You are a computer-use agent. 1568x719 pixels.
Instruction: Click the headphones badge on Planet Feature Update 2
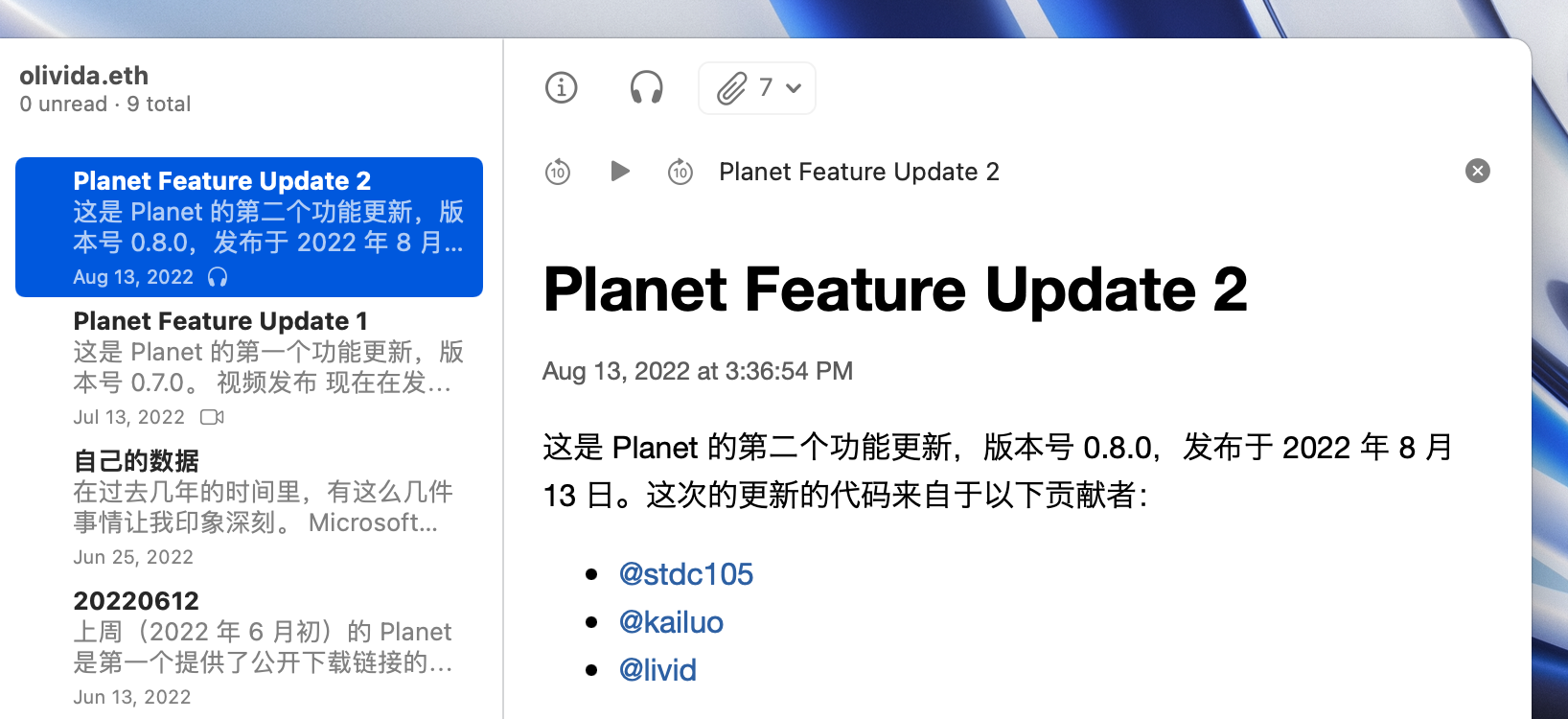[219, 277]
